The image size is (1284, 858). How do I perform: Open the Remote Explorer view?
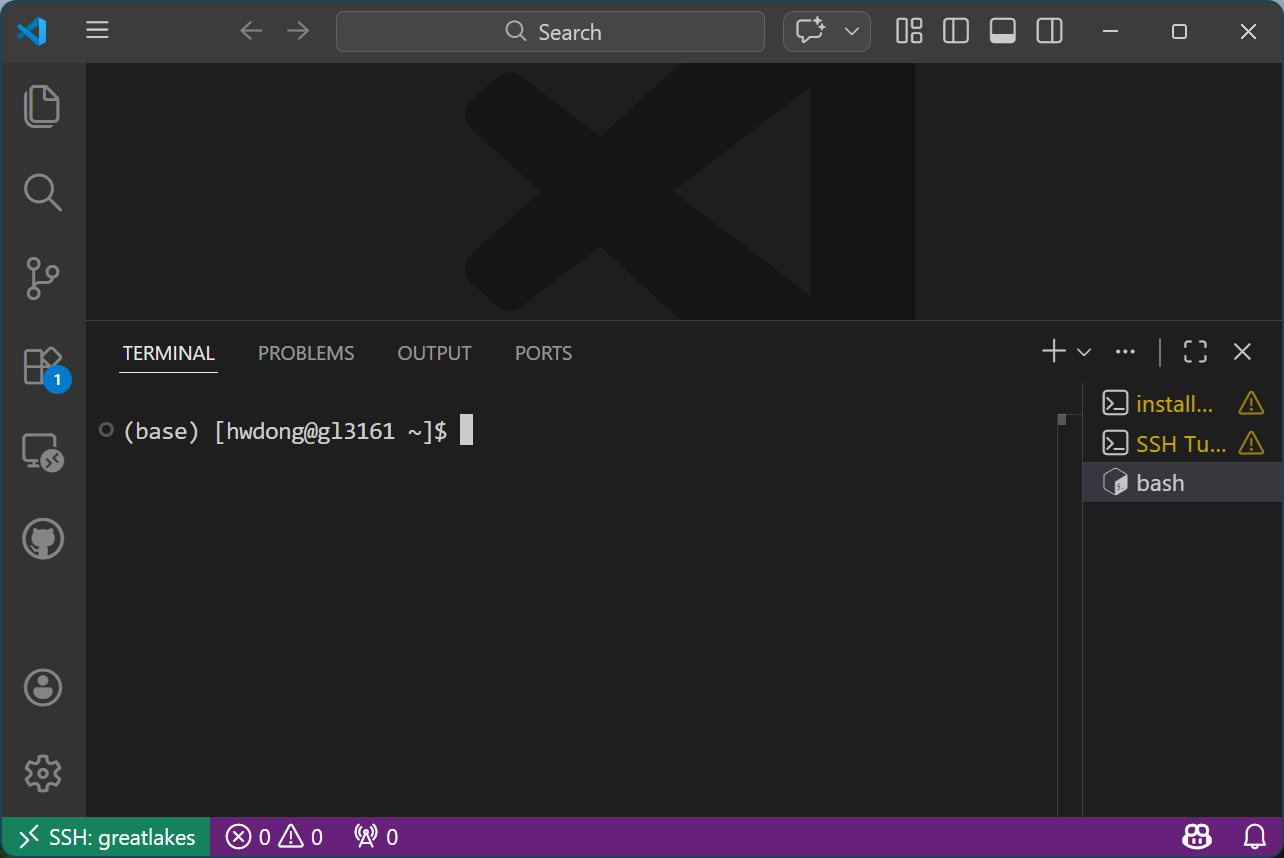(42, 452)
